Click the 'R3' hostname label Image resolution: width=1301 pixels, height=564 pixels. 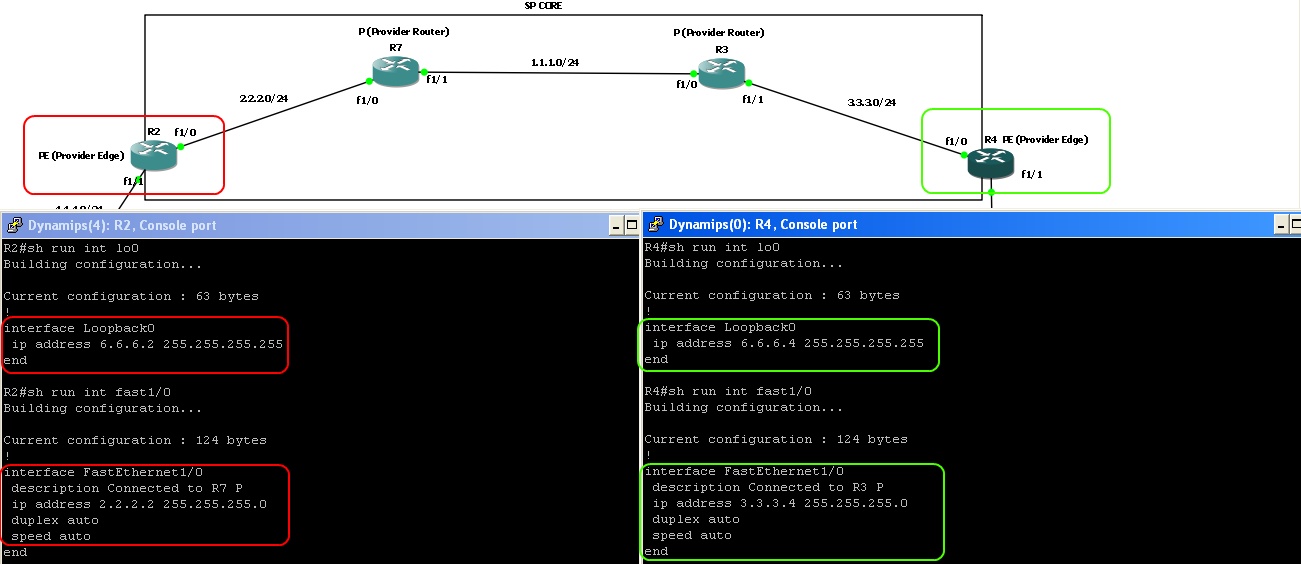[x=722, y=48]
